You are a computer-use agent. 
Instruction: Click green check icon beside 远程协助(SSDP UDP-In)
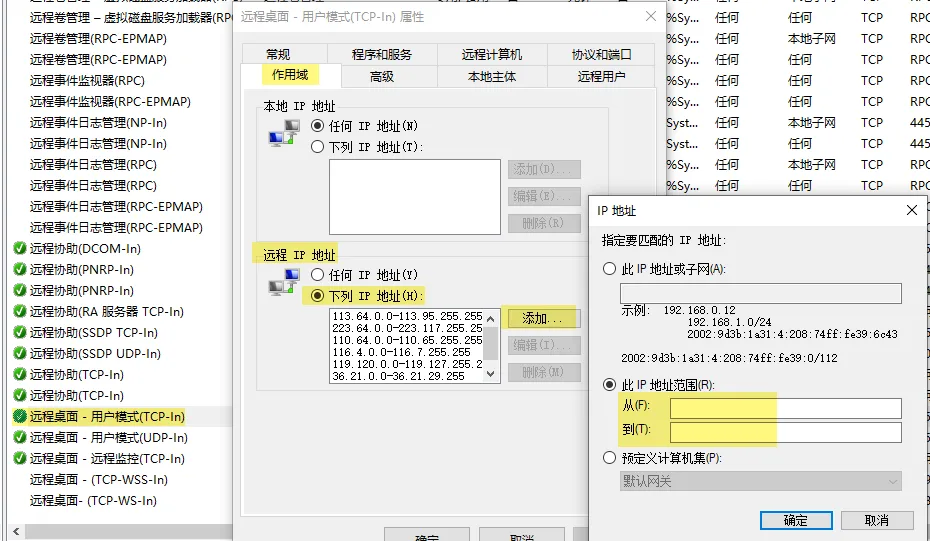click(x=19, y=354)
